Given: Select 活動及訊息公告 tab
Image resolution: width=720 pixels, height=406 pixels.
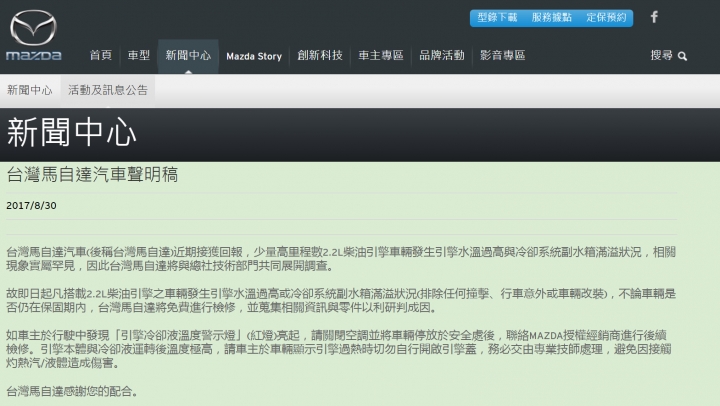Looking at the screenshot, I should [108, 90].
